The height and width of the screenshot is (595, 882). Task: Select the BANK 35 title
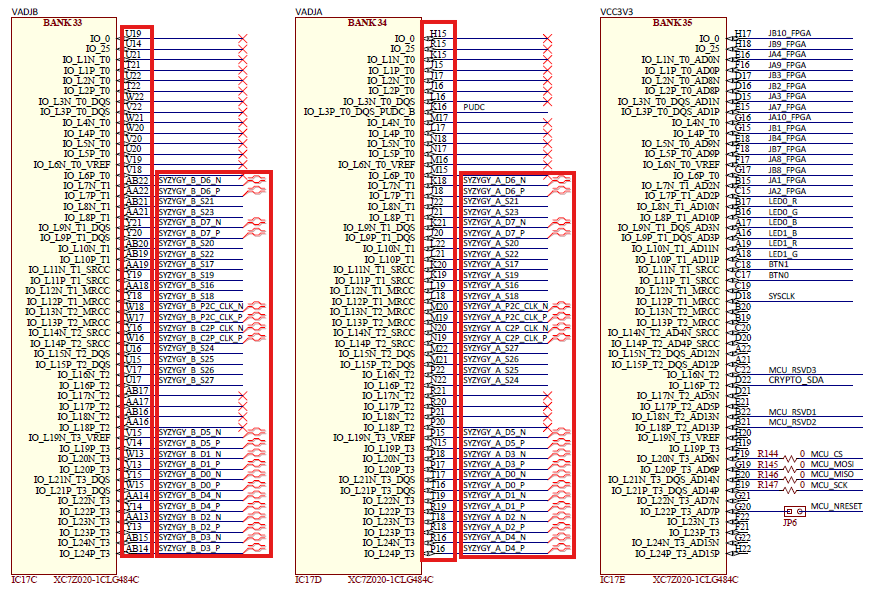click(x=672, y=23)
